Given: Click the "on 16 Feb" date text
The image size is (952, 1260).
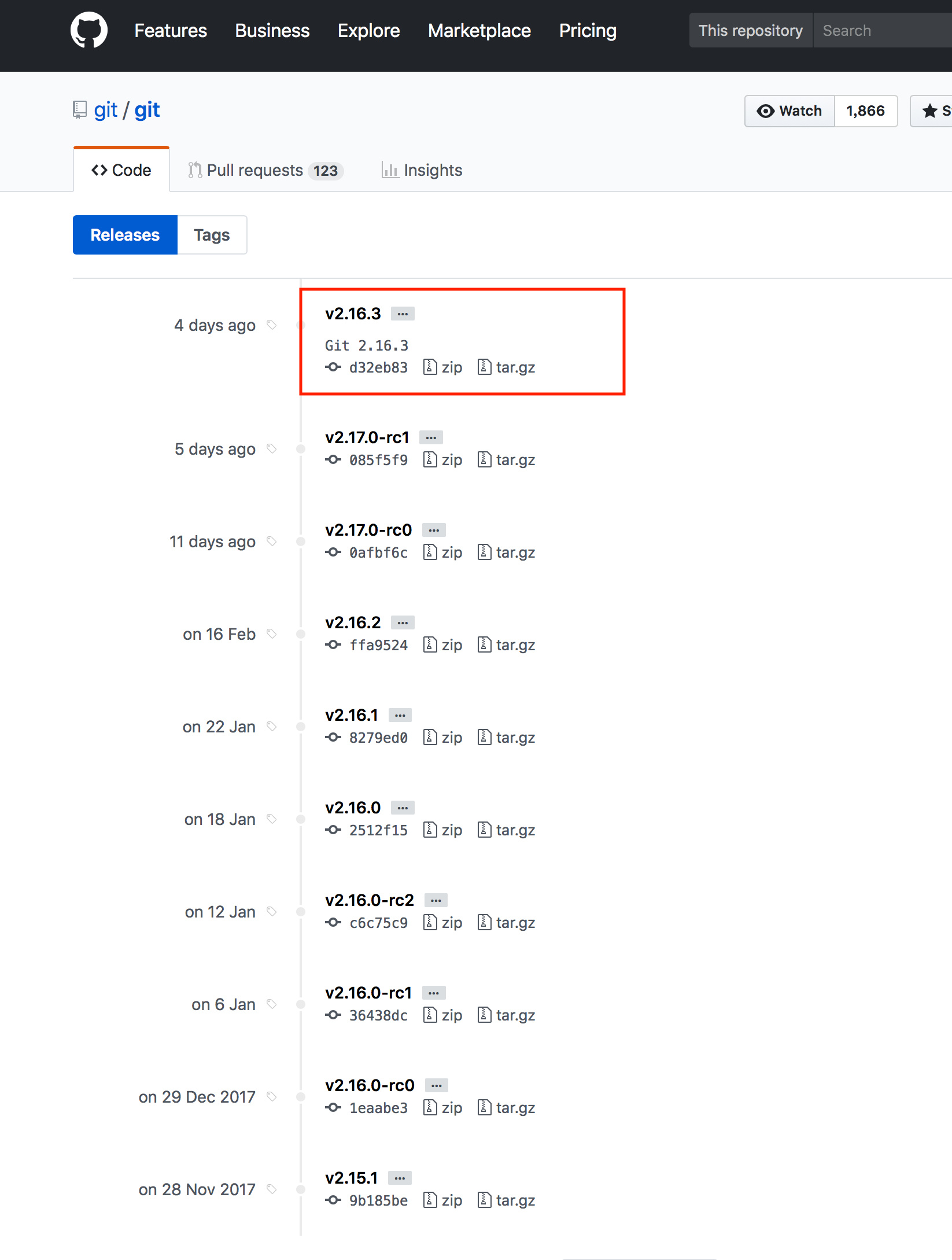Looking at the screenshot, I should click(x=219, y=634).
